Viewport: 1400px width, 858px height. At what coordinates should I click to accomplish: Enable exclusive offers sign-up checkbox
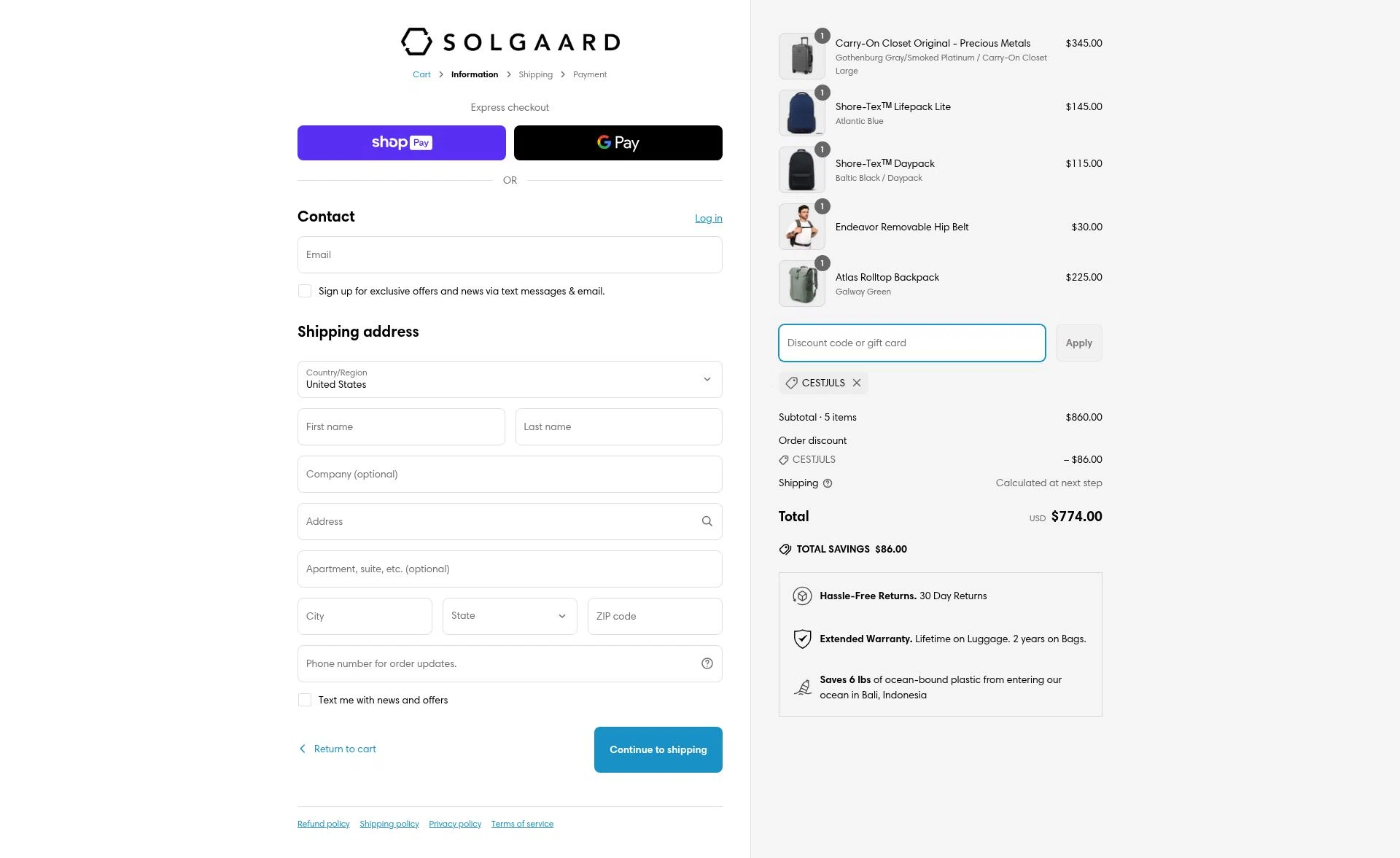click(305, 291)
